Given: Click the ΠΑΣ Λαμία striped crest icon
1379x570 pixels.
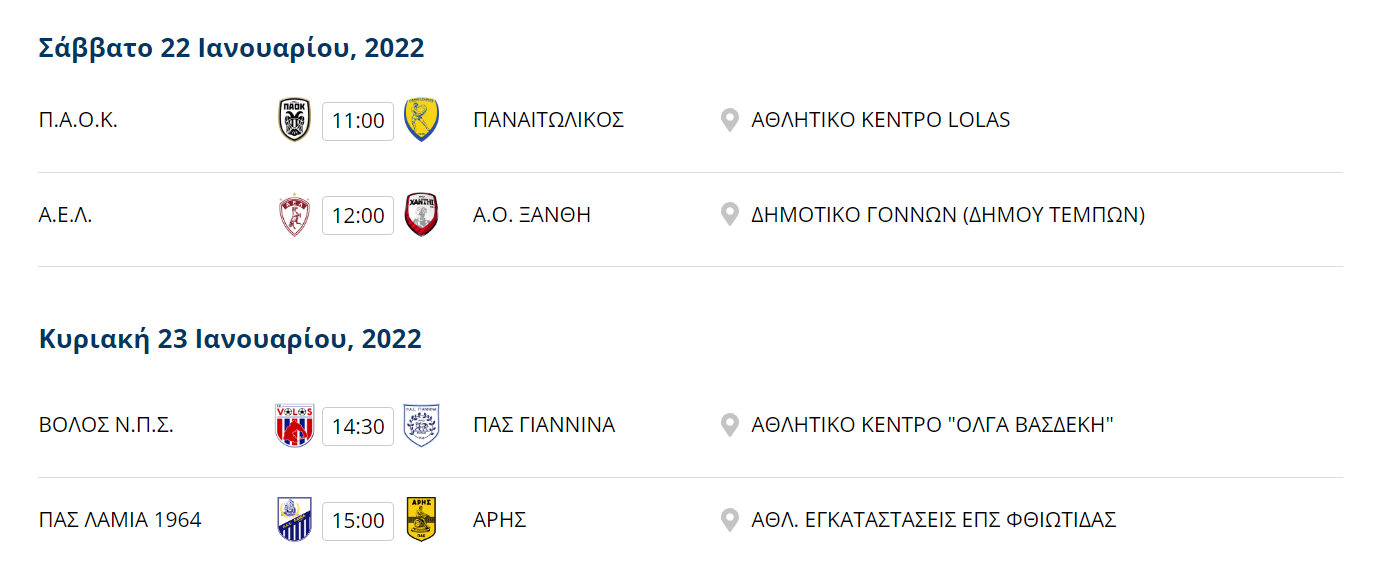Looking at the screenshot, I should (295, 520).
